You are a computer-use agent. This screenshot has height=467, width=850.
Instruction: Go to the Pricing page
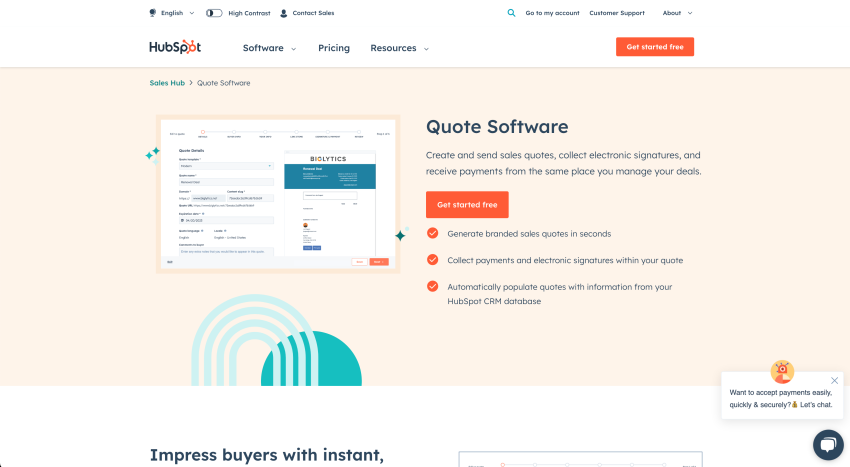pos(334,48)
